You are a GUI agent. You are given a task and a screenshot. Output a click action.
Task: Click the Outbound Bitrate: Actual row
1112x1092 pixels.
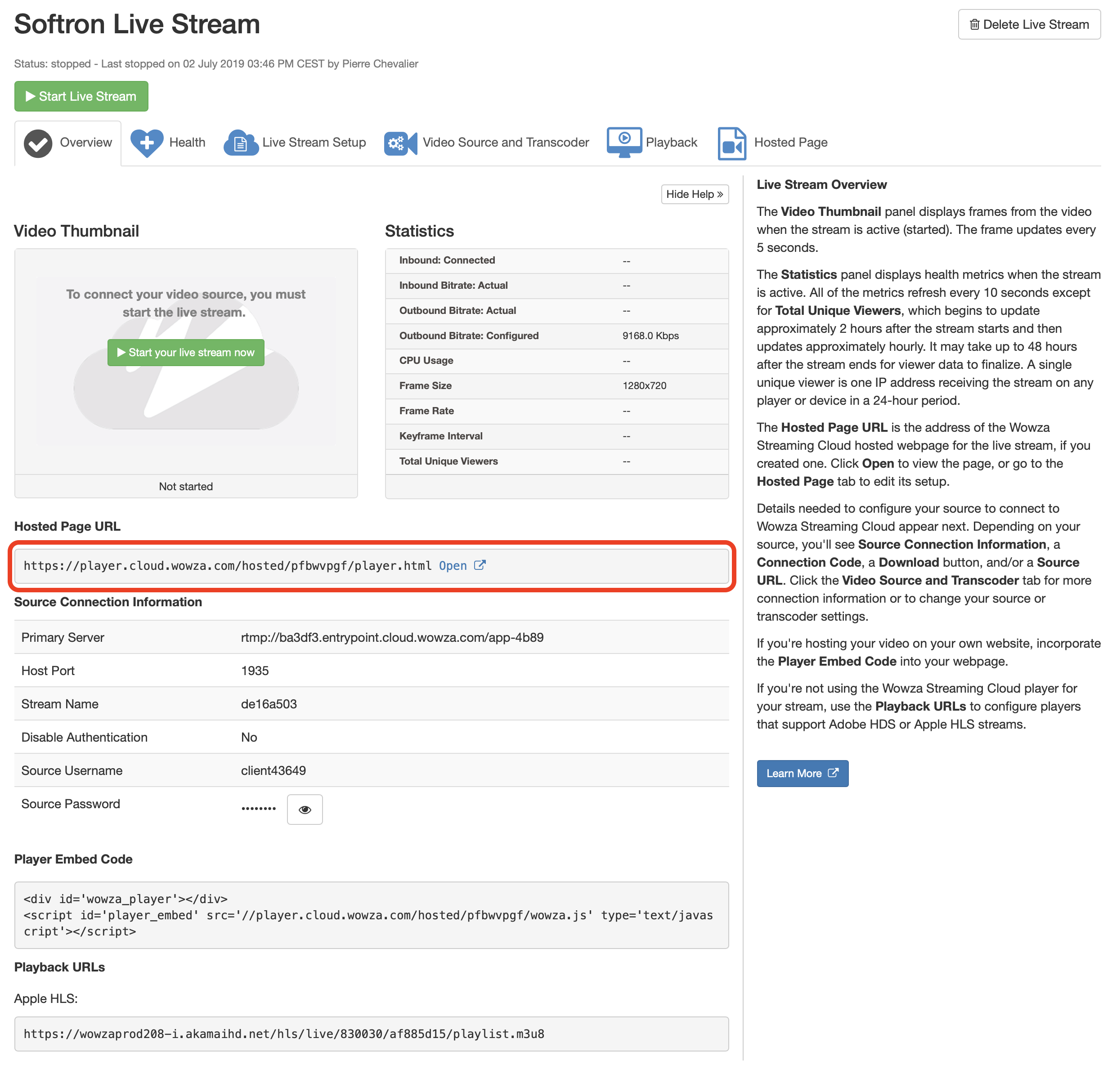(x=556, y=310)
